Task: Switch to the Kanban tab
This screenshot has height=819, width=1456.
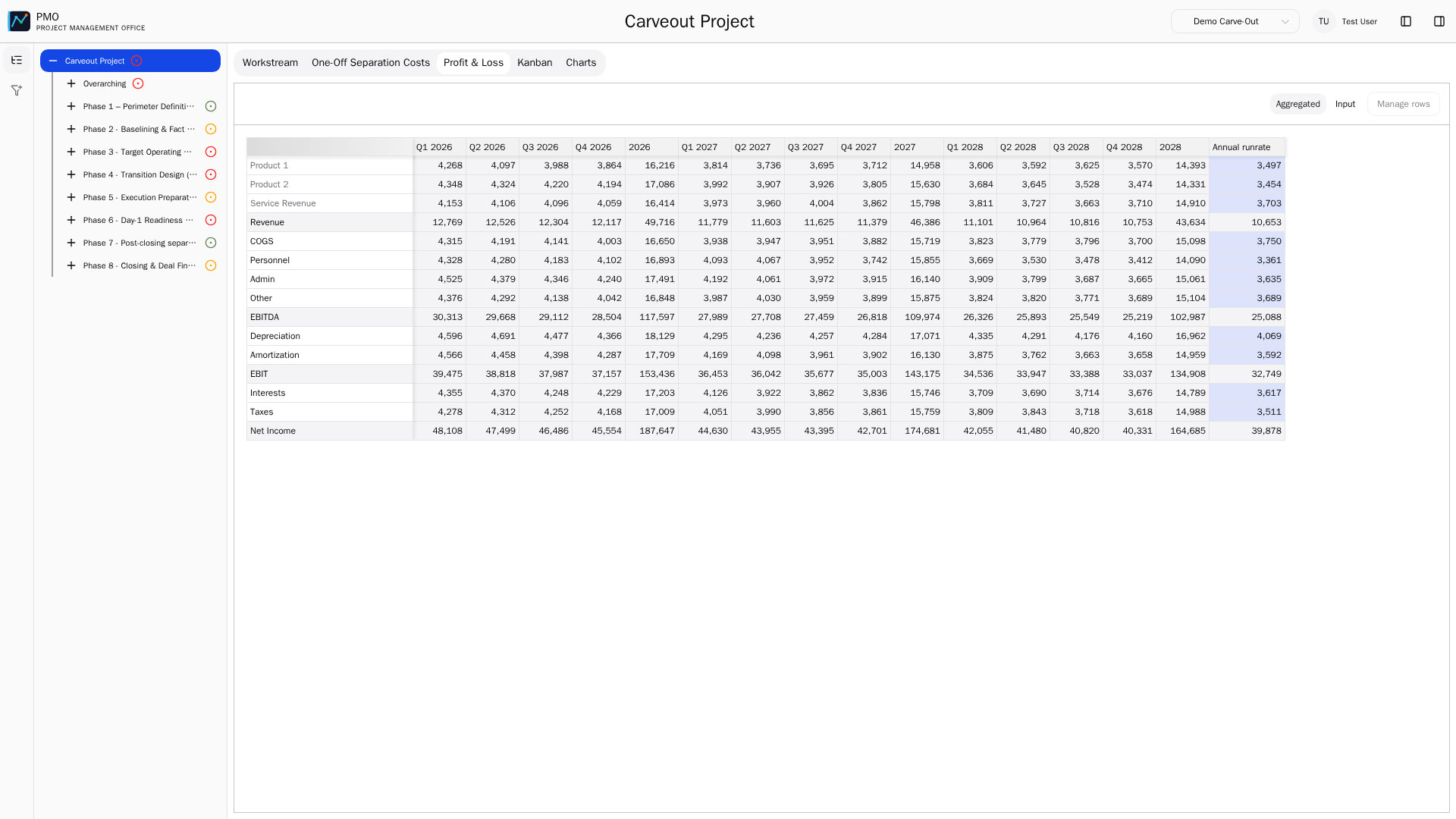Action: pyautogui.click(x=535, y=62)
